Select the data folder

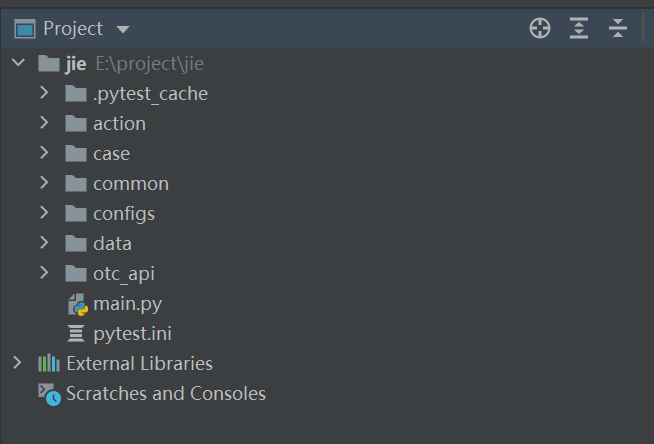tap(112, 244)
